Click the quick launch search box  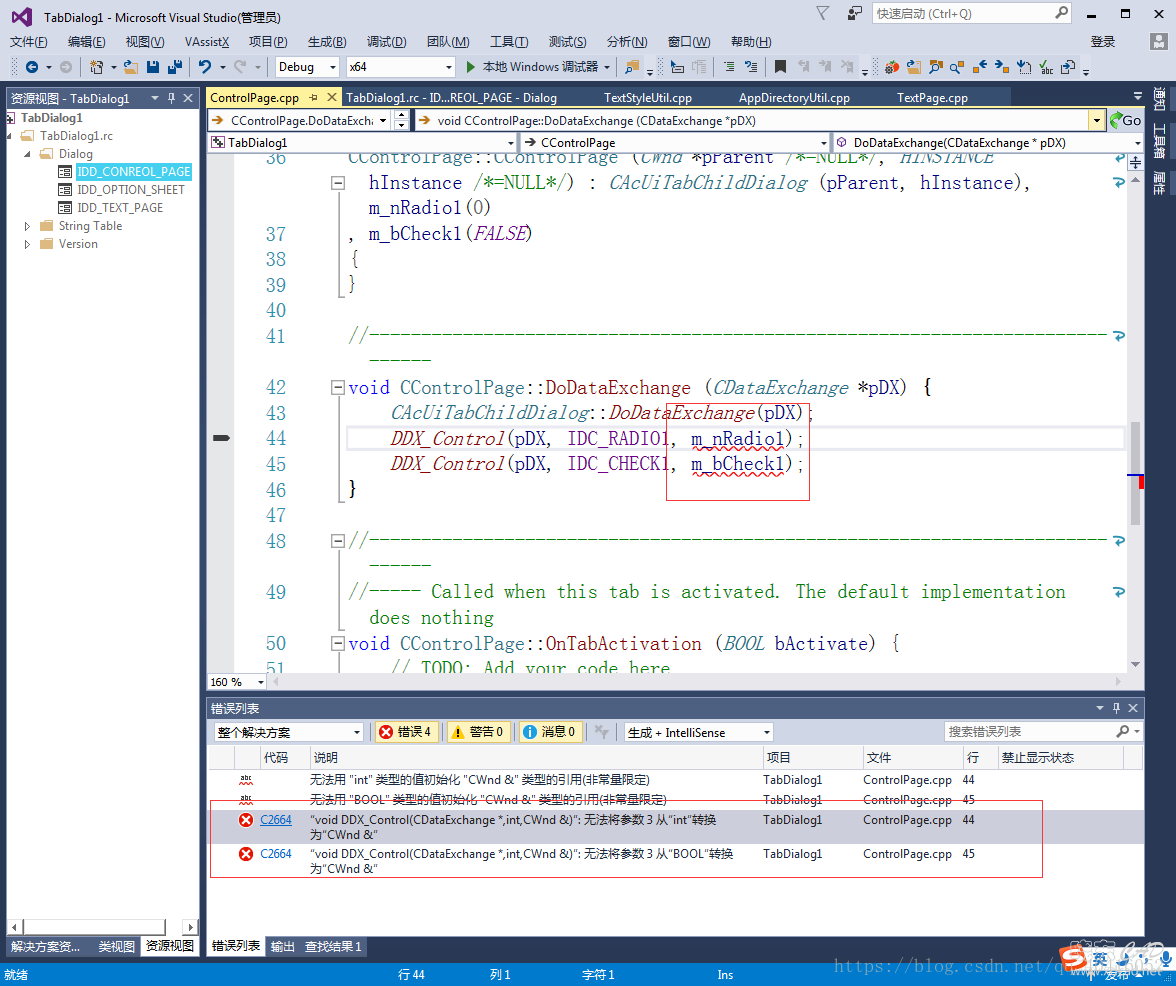tap(971, 13)
